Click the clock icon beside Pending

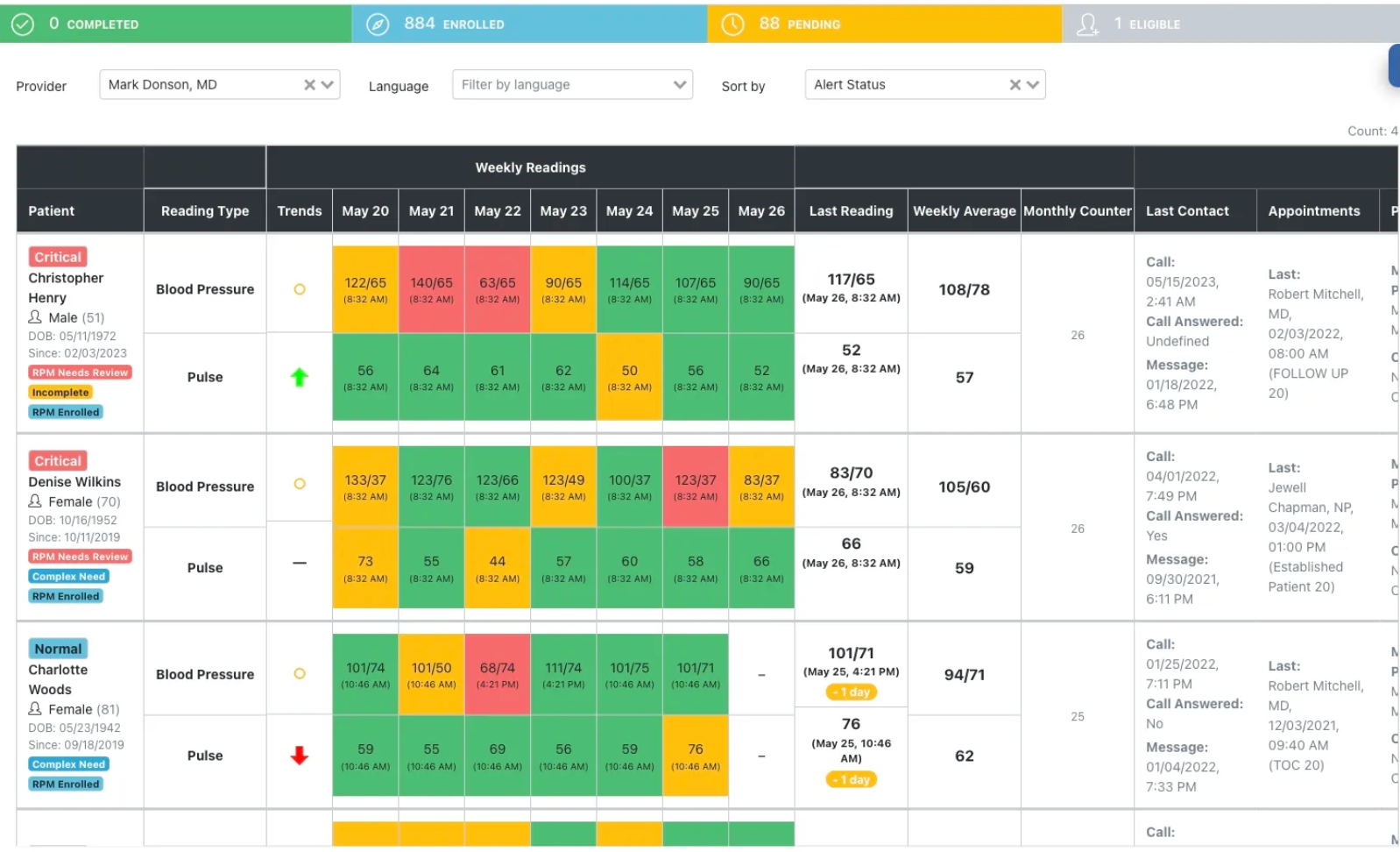pos(732,25)
